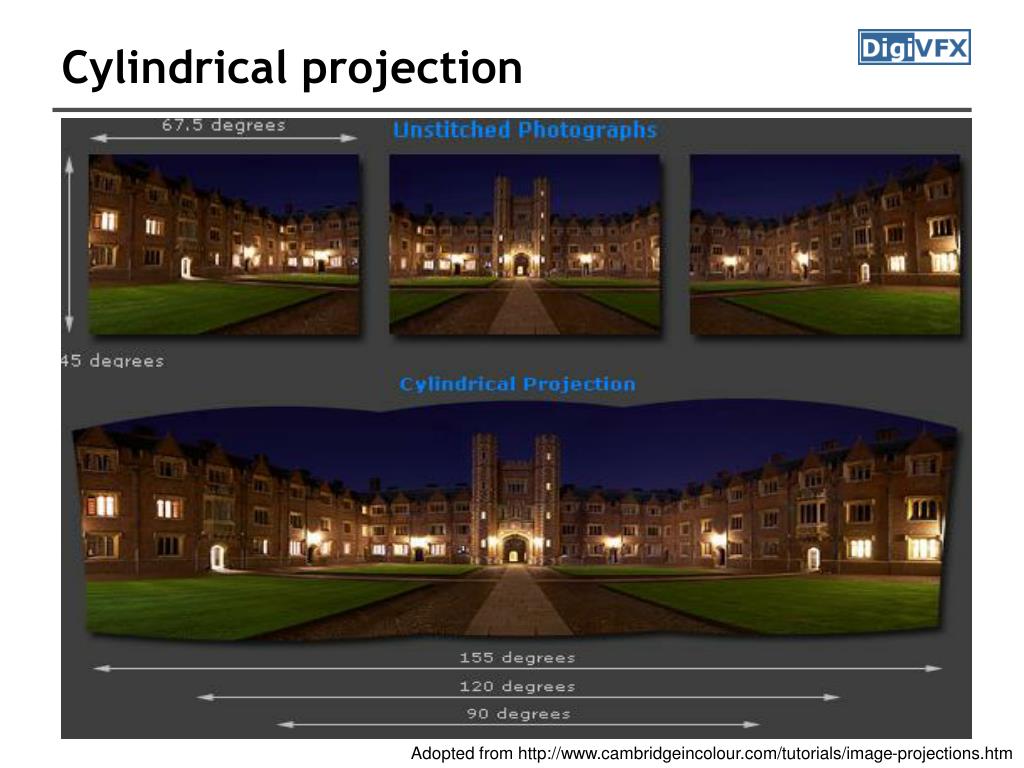Click the Cylindrical projection slide title
The image size is (1024, 768).
coord(292,69)
